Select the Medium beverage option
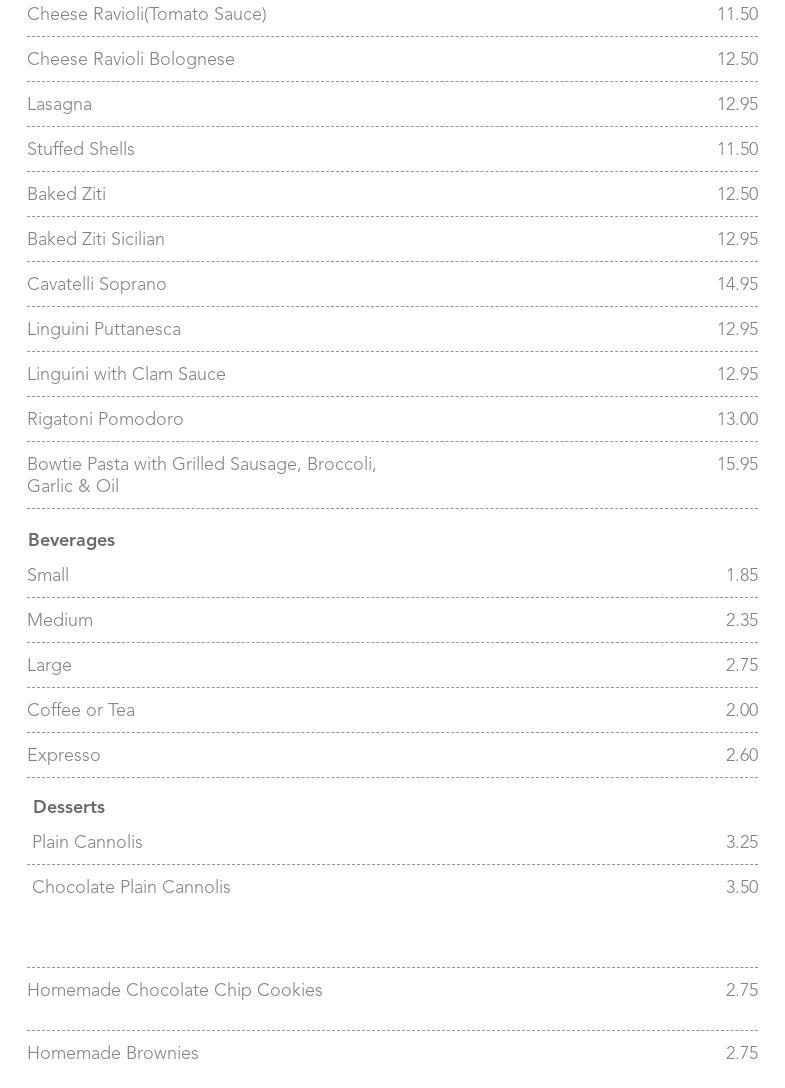This screenshot has height=1088, width=785. click(x=60, y=621)
